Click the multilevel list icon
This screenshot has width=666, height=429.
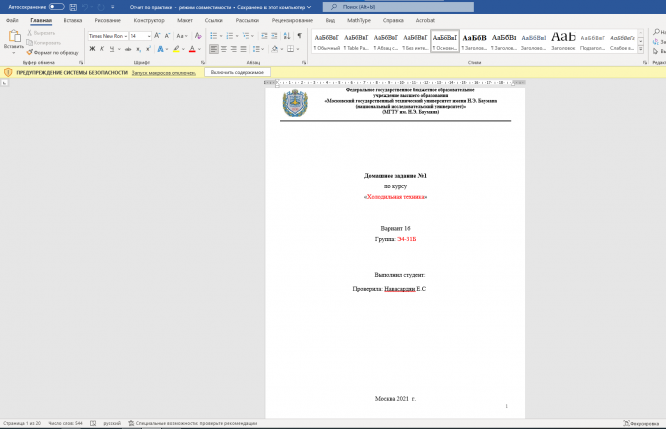click(246, 36)
